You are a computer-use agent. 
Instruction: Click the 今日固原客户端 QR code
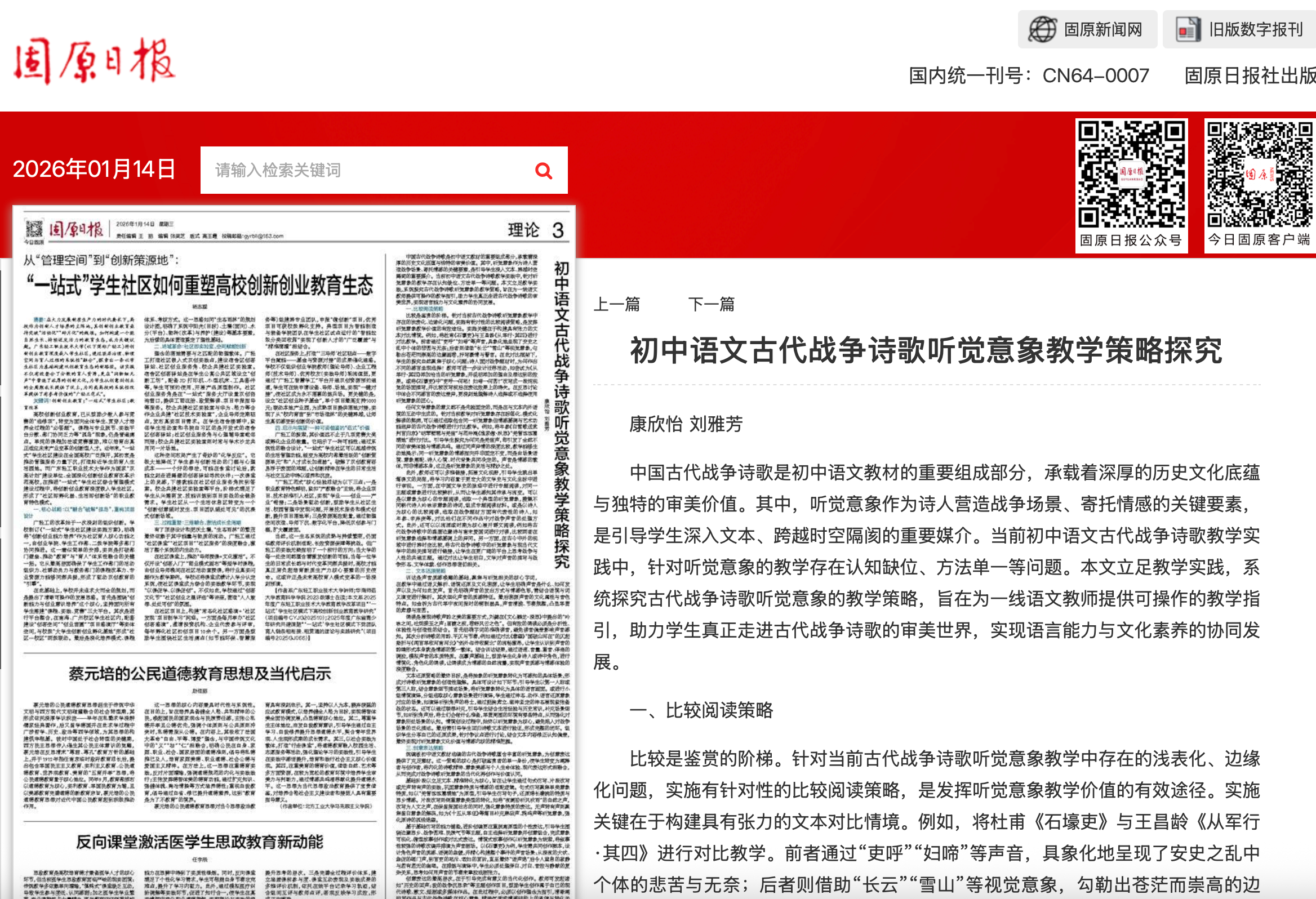(1260, 174)
